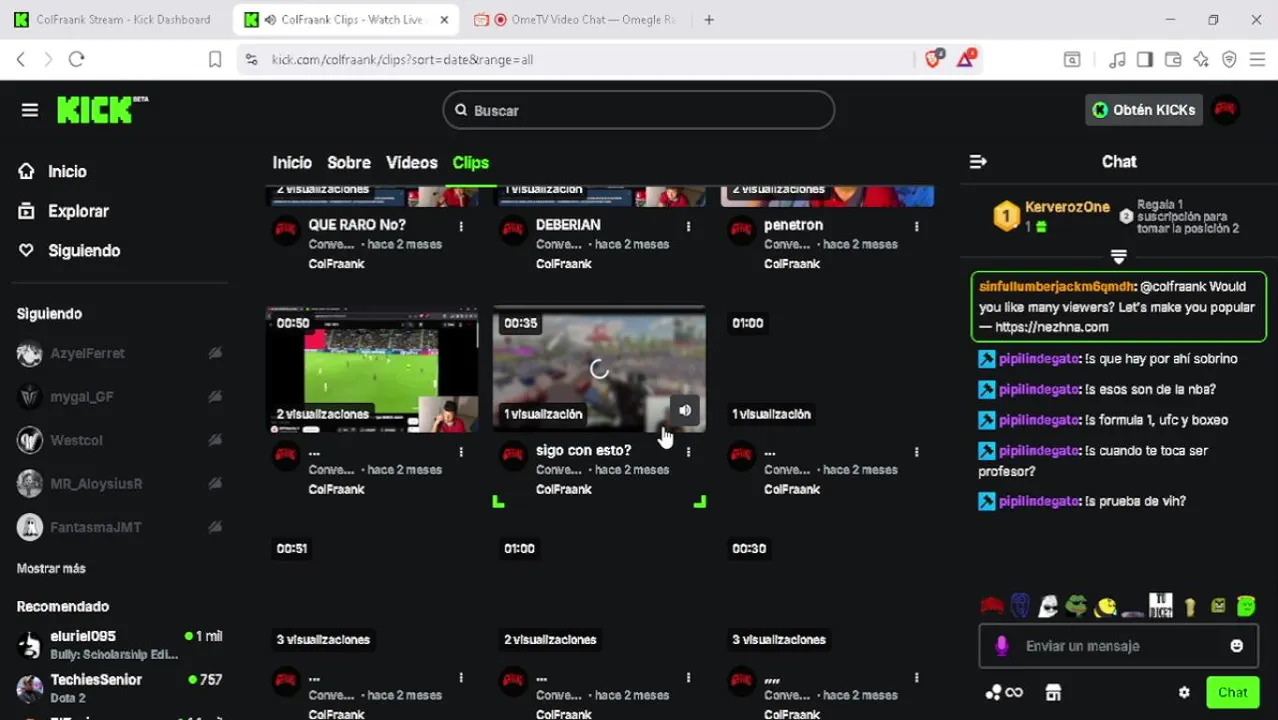Collapse the chat panel with the arrow icon

click(x=978, y=162)
